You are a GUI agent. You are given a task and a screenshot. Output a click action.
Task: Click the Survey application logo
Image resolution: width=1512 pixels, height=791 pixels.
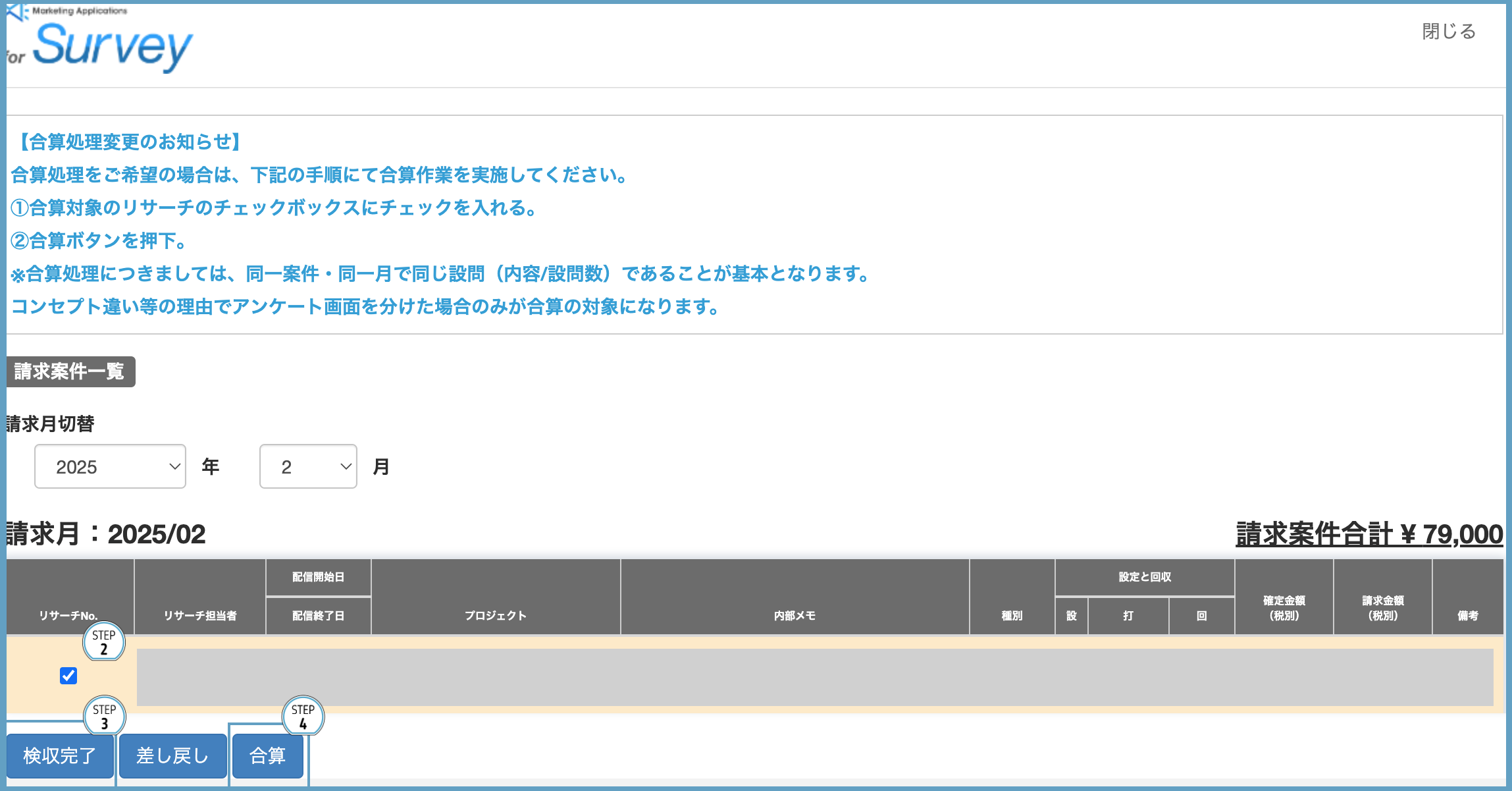click(112, 45)
